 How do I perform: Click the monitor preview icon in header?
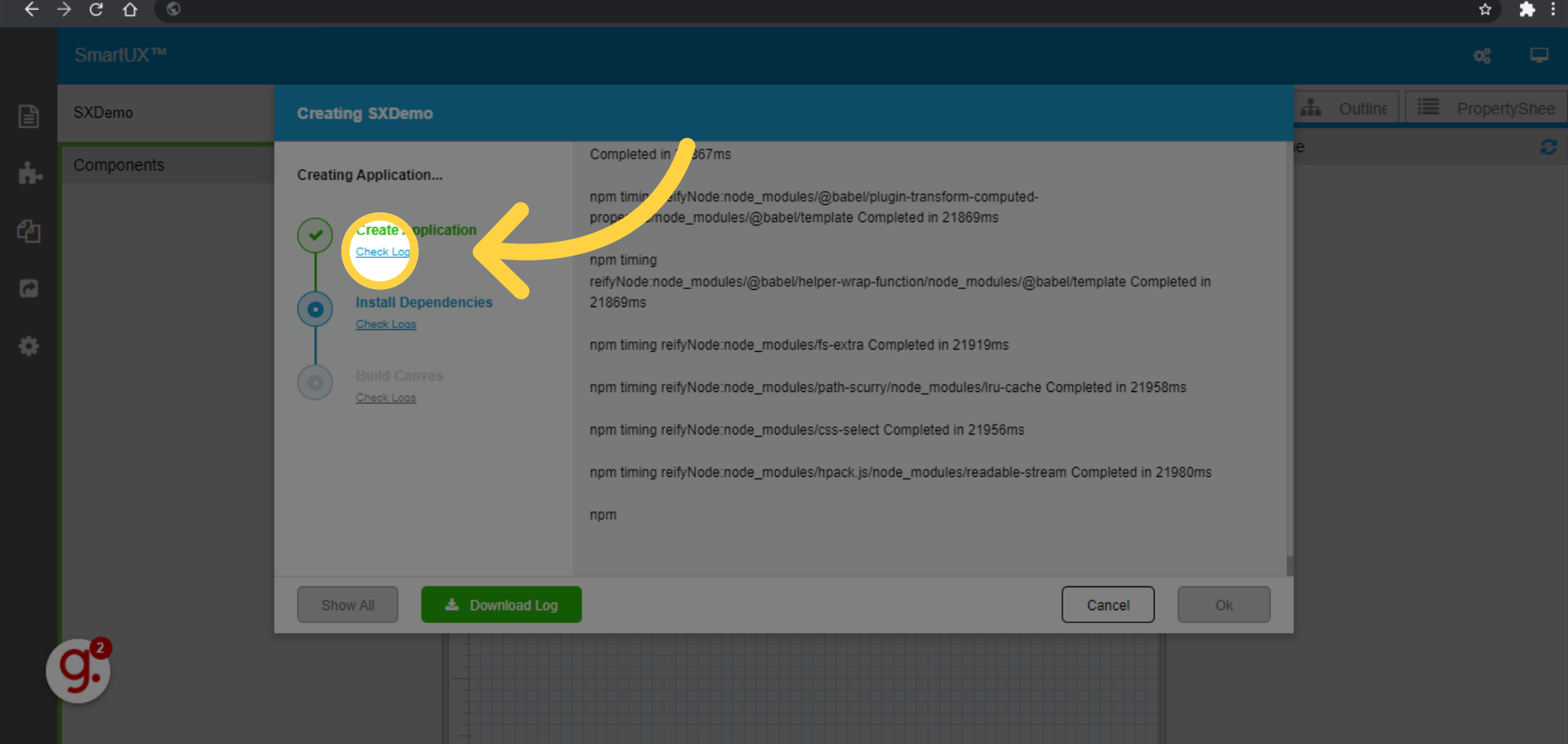[1539, 56]
